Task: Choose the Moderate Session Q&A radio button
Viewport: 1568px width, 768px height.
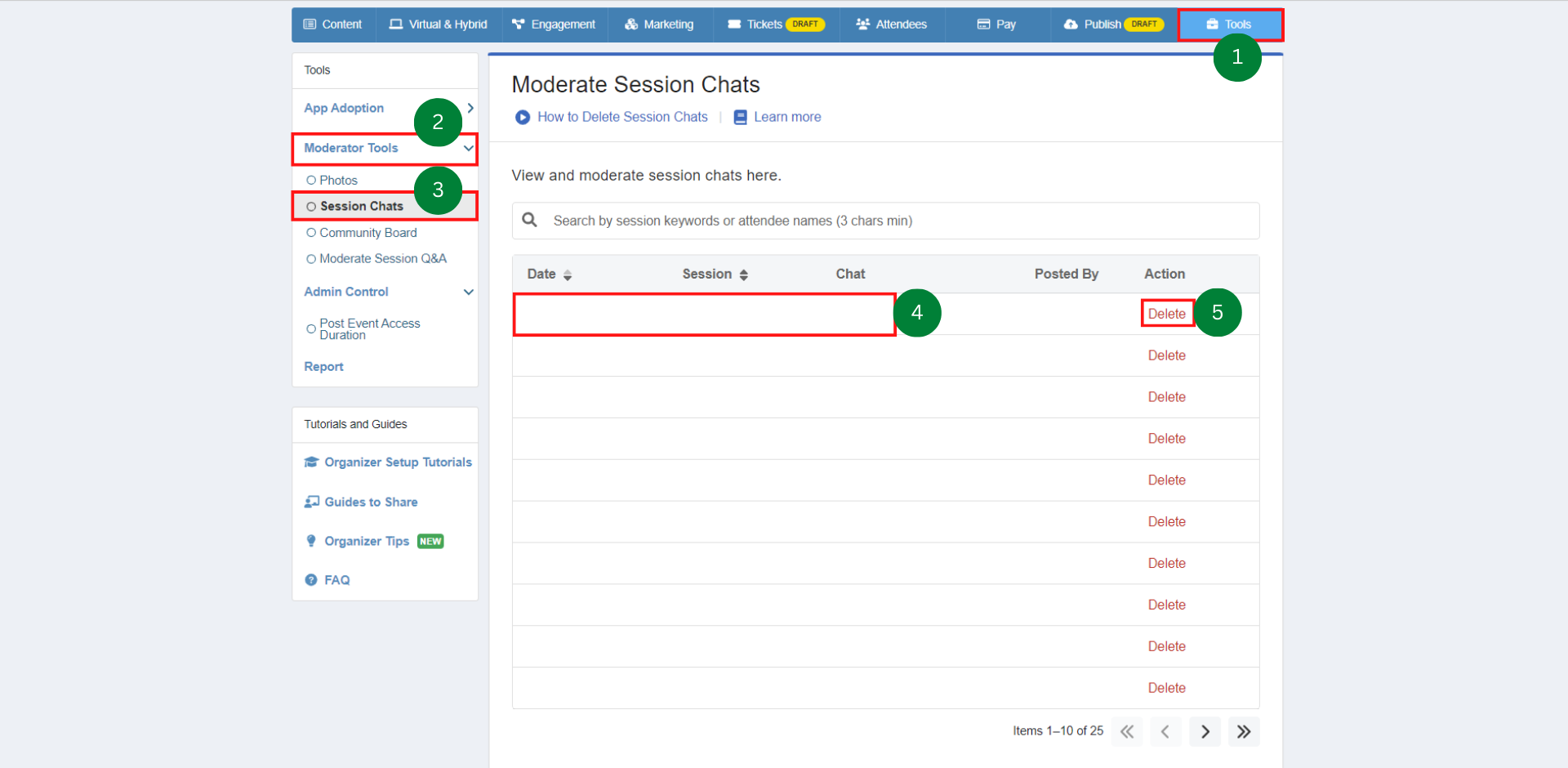Action: (311, 258)
